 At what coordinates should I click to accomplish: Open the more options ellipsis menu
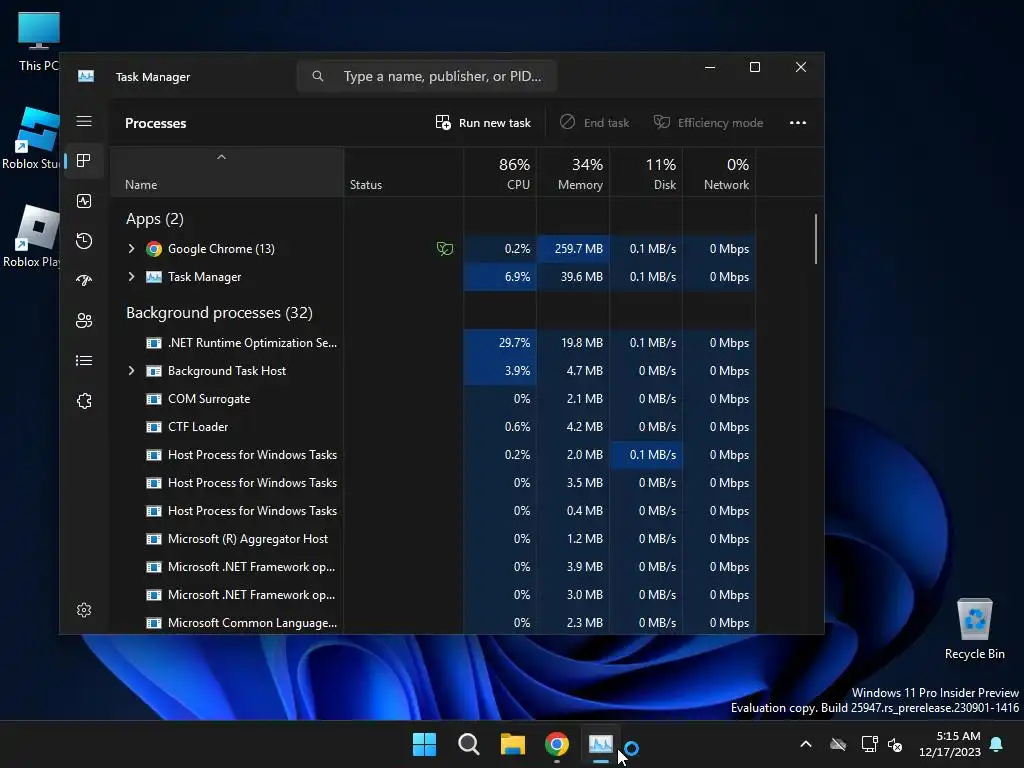[x=797, y=123]
